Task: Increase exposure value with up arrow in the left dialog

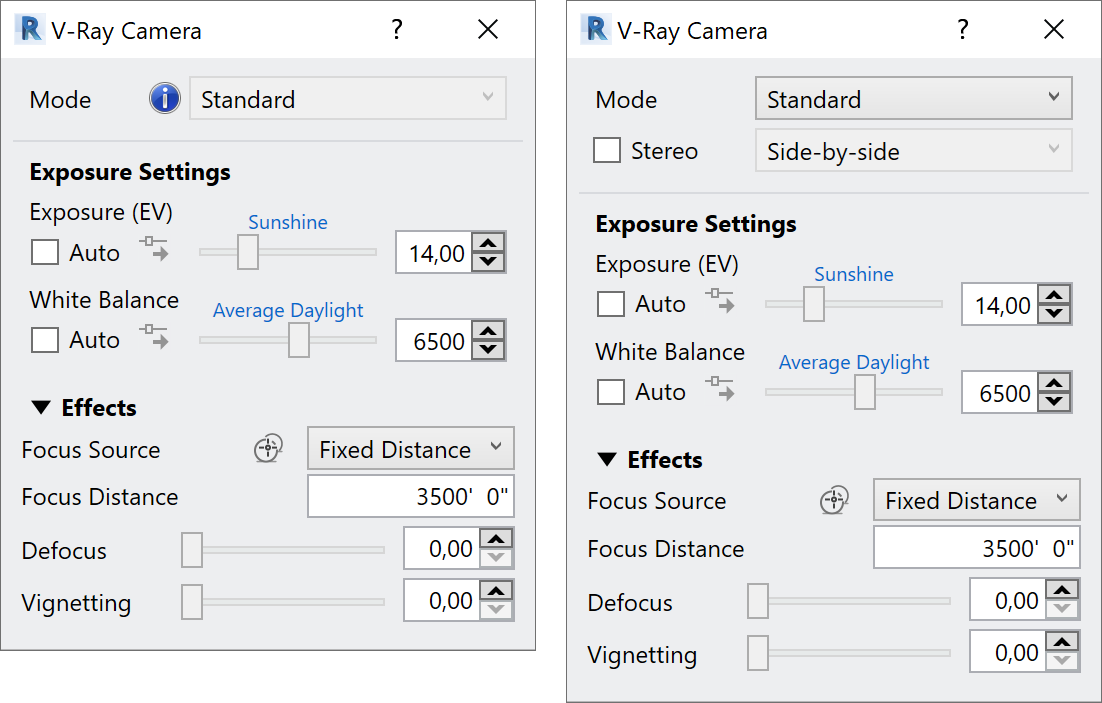Action: point(488,243)
